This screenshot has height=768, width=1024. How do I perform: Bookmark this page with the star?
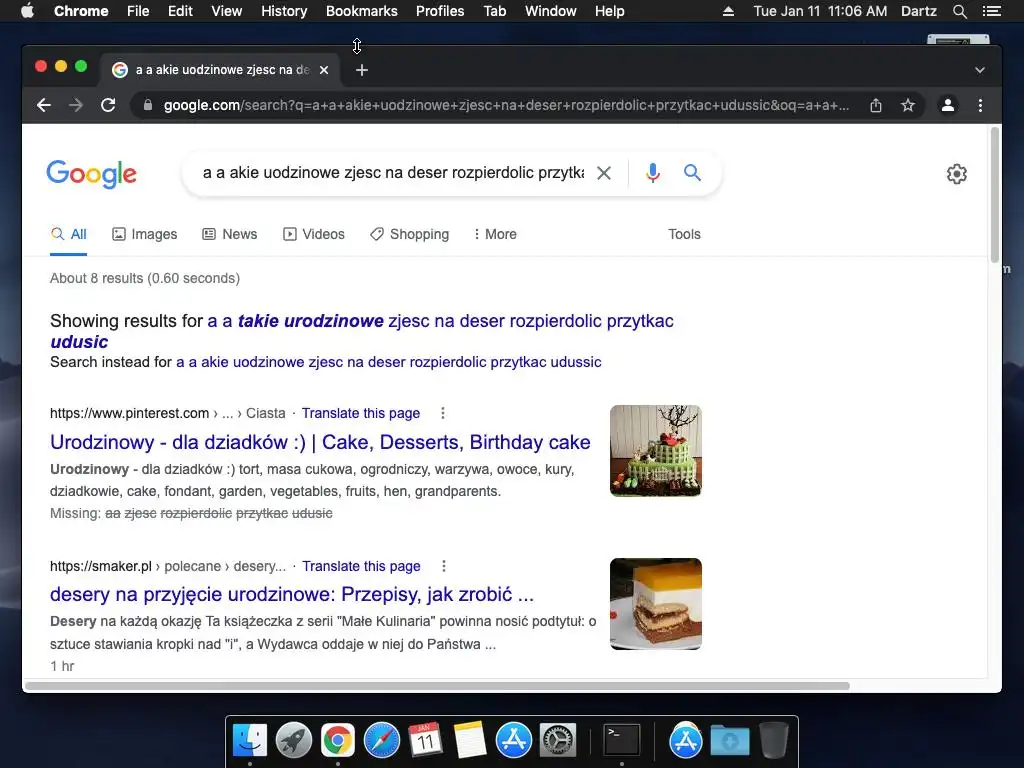(x=908, y=105)
